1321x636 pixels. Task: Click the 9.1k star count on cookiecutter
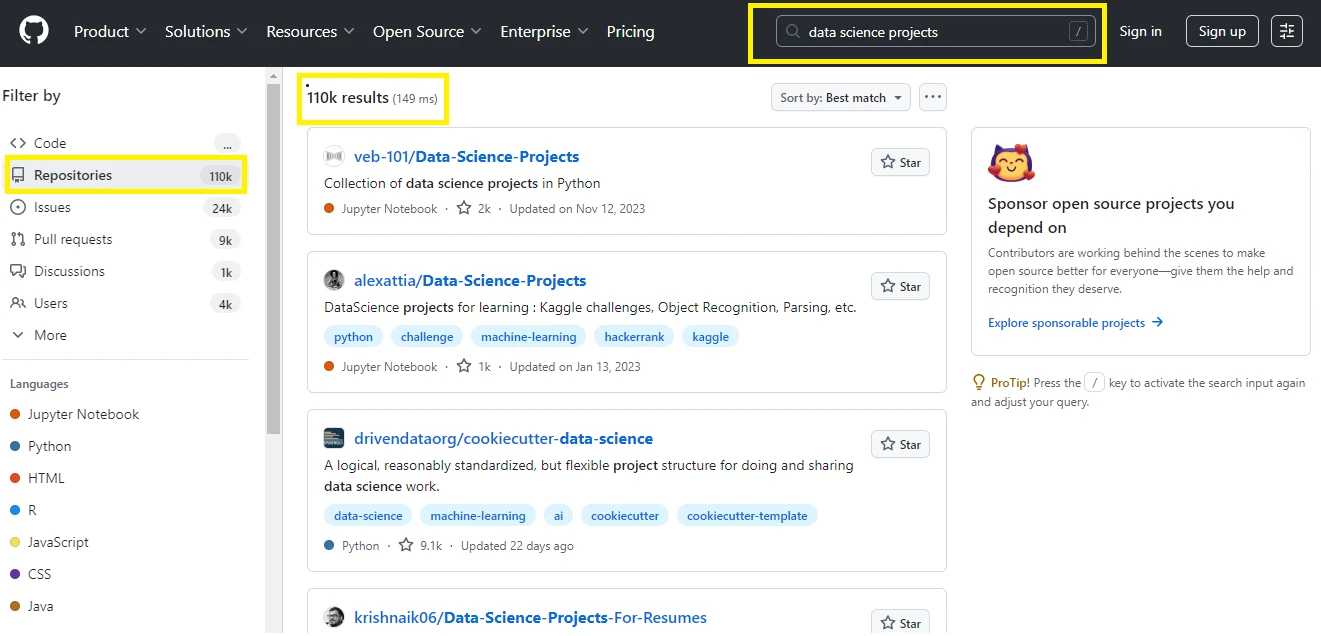pyautogui.click(x=420, y=546)
